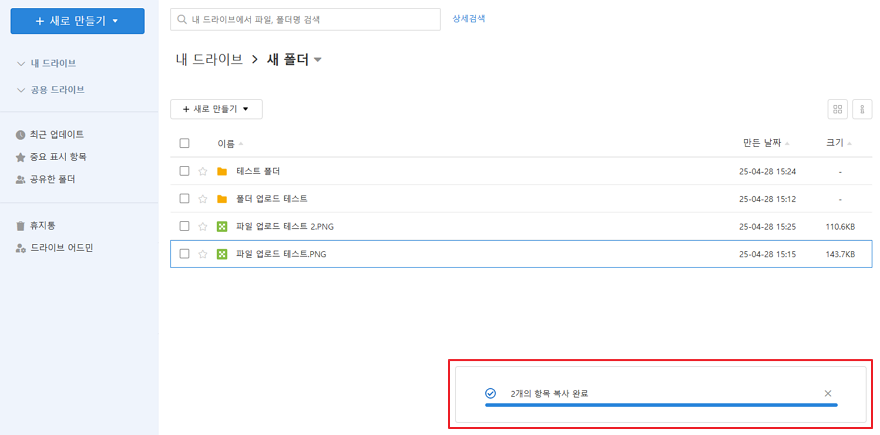Image resolution: width=880 pixels, height=435 pixels.
Task: Click the blue 새로 만들기 button
Action: [77, 20]
